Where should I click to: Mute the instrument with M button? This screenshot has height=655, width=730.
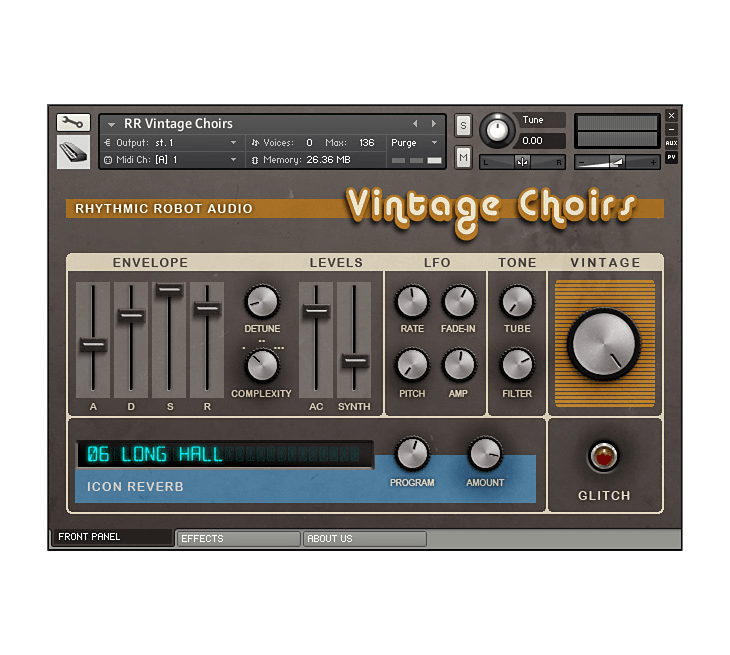pos(463,158)
